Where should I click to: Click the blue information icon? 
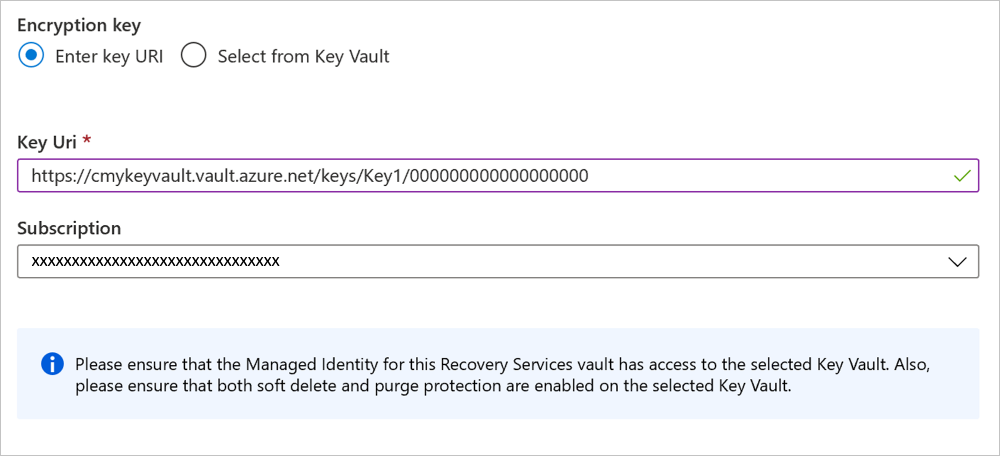[x=52, y=365]
